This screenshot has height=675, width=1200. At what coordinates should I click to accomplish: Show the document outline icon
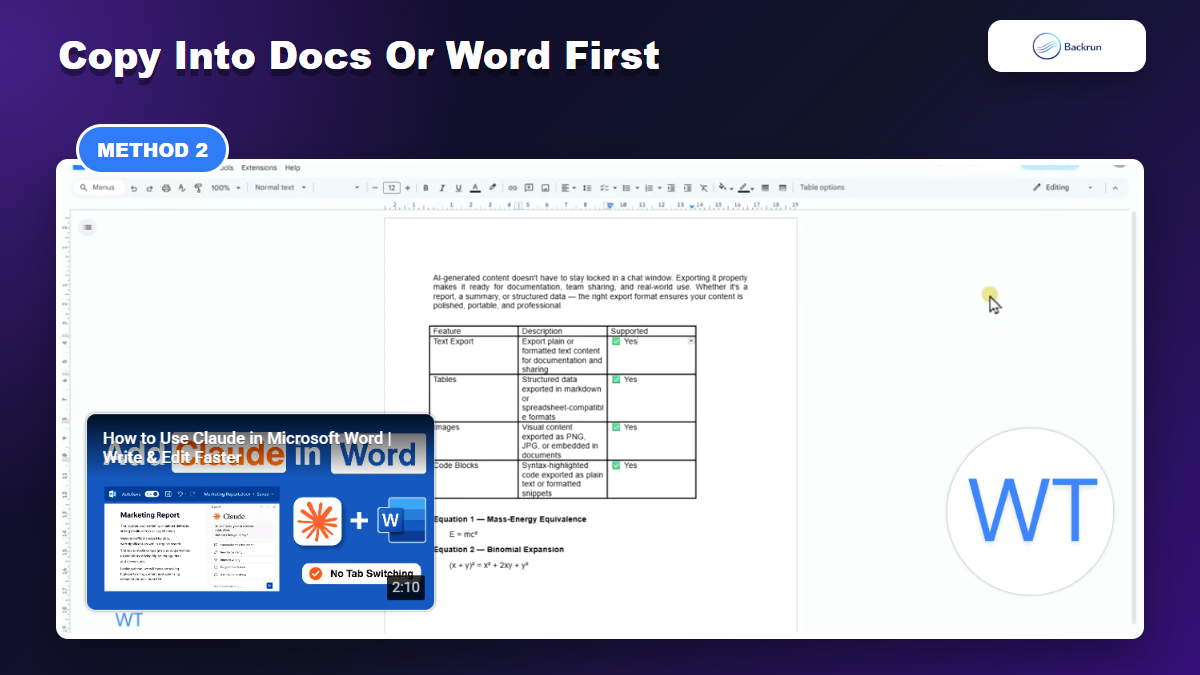pyautogui.click(x=88, y=227)
